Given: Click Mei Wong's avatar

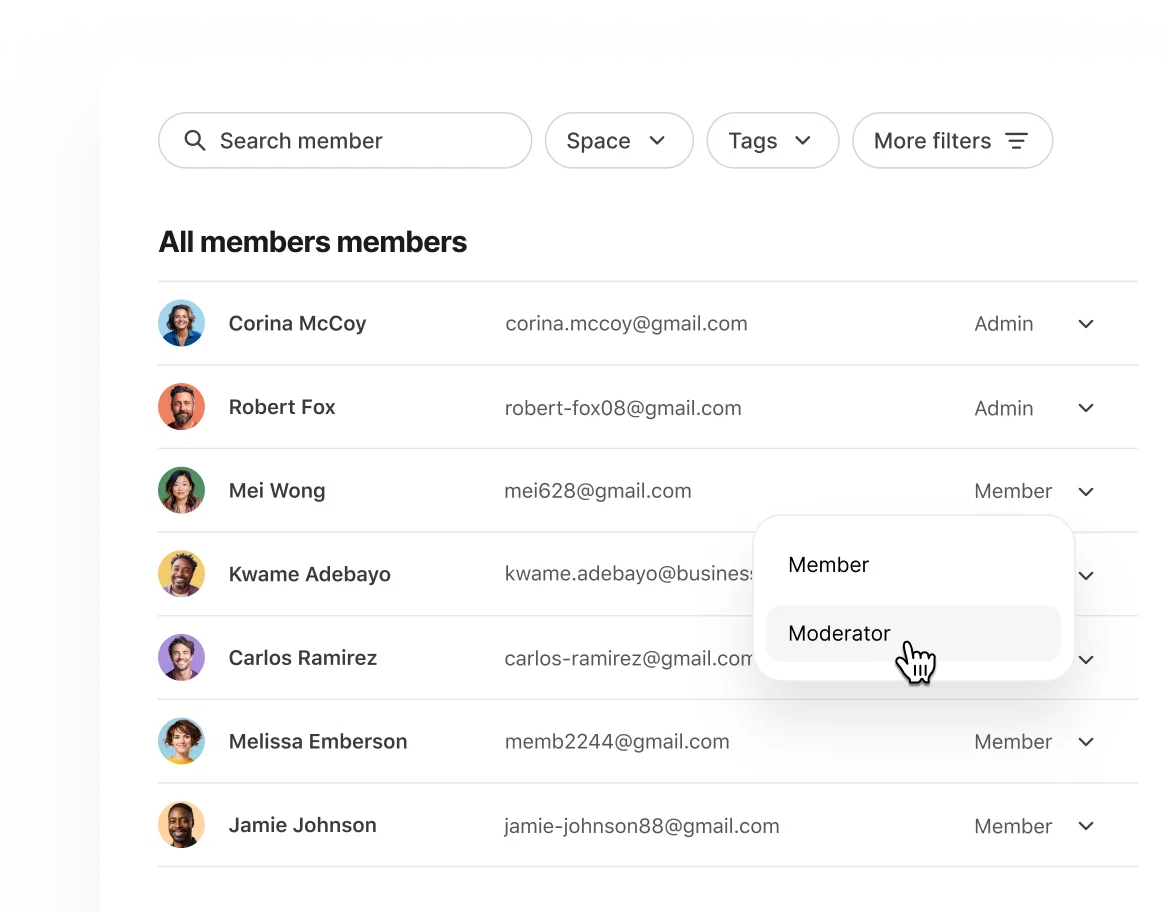Looking at the screenshot, I should tap(181, 490).
